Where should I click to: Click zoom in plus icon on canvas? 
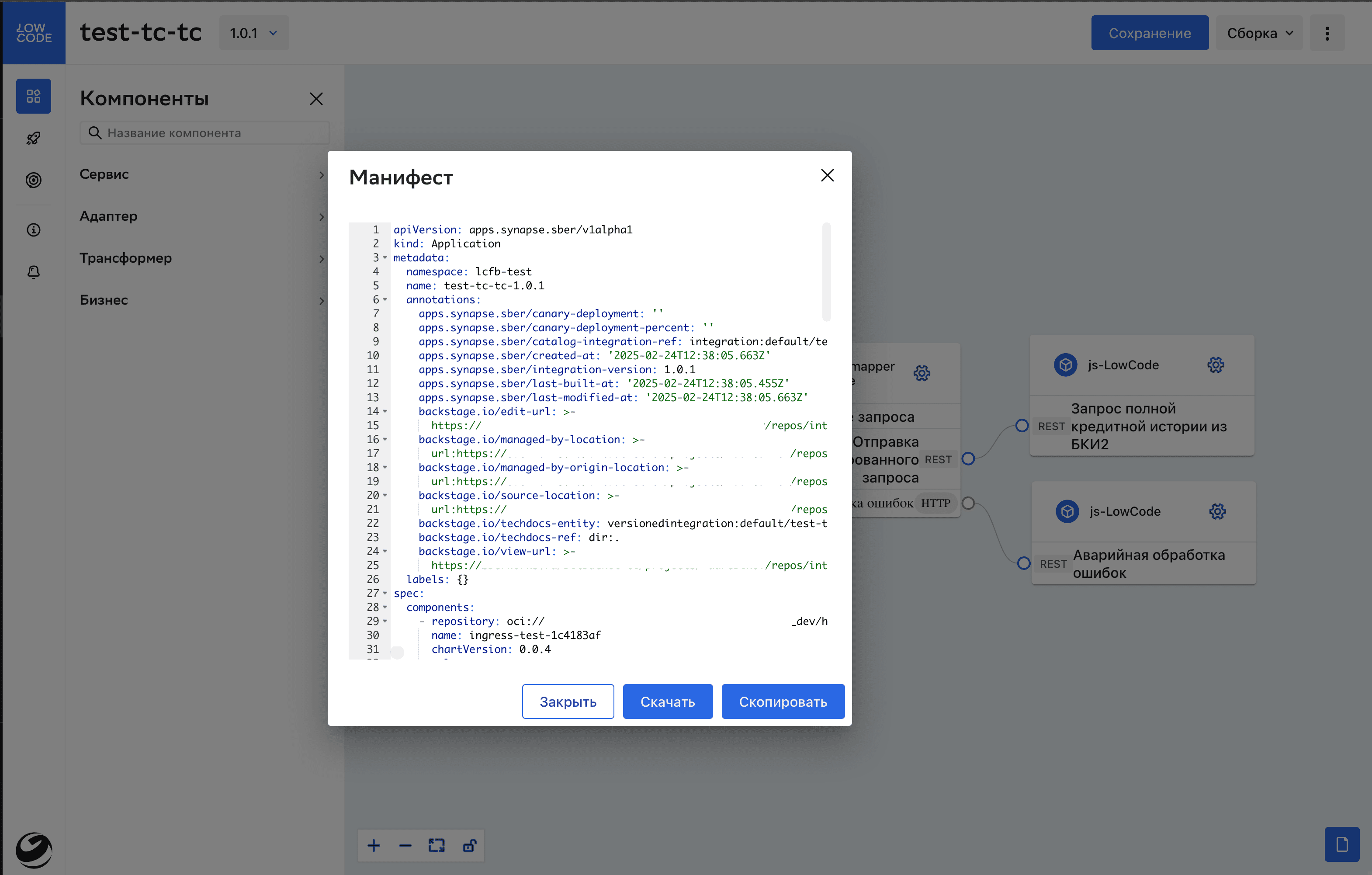(x=374, y=845)
